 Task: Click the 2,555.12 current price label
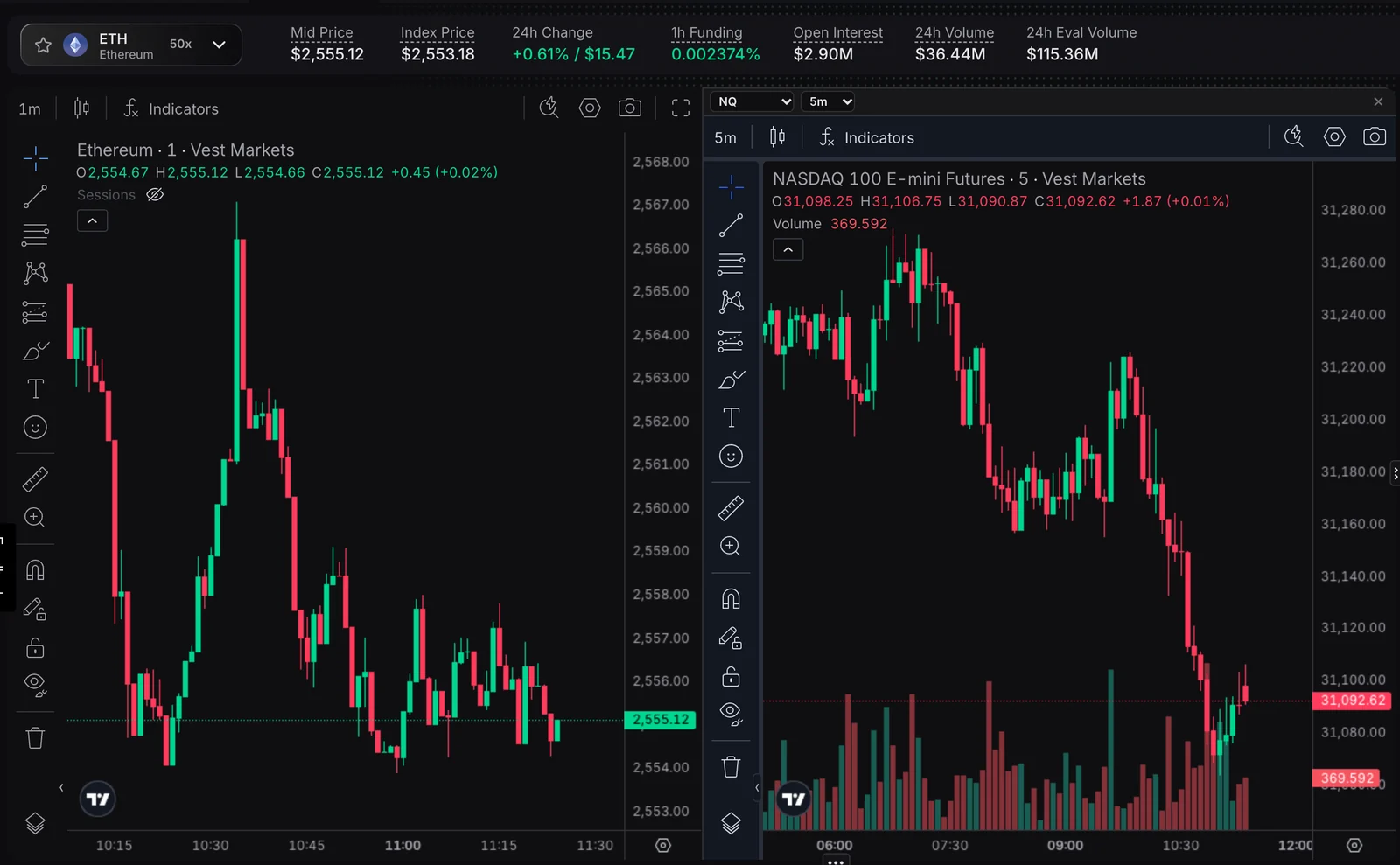pos(661,720)
